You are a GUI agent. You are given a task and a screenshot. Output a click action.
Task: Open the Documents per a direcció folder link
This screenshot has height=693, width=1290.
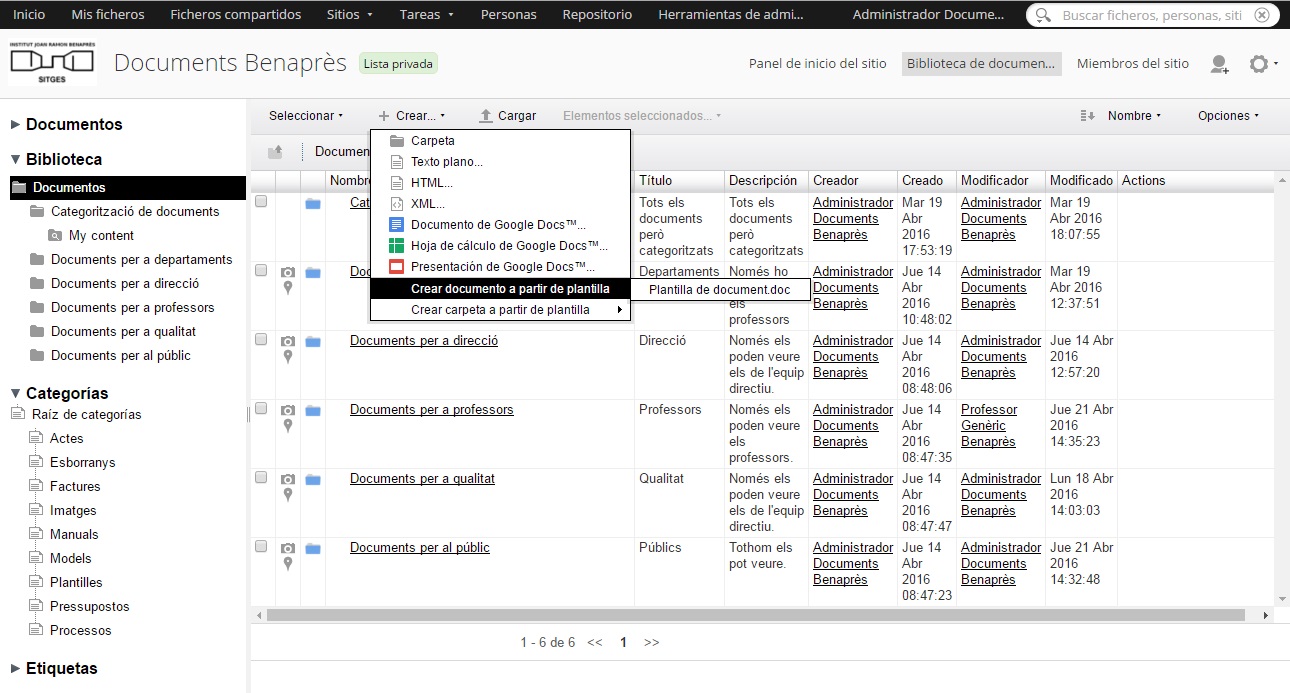click(424, 341)
